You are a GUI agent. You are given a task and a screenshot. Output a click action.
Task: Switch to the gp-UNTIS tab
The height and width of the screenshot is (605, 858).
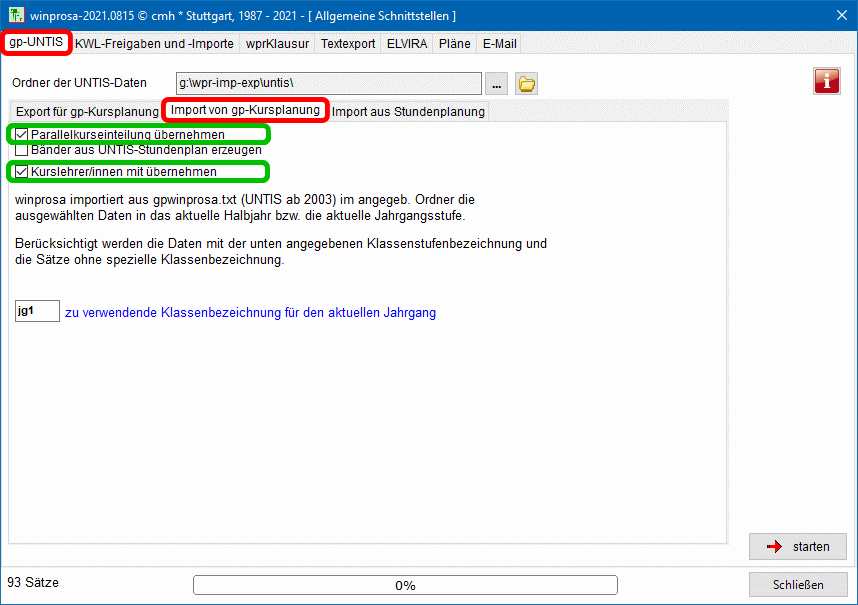pyautogui.click(x=36, y=43)
